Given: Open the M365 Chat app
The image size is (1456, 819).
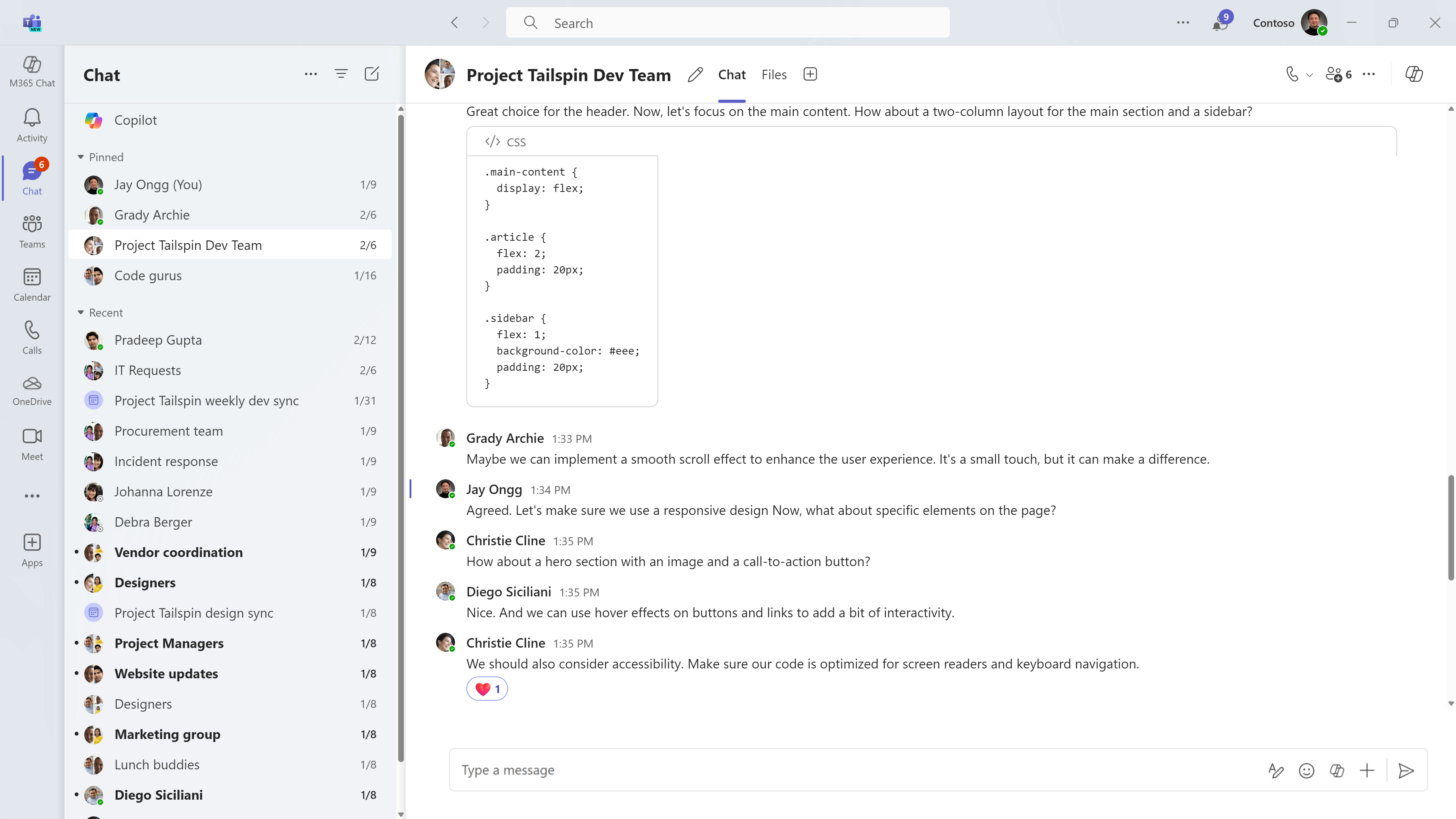Looking at the screenshot, I should coord(31,71).
